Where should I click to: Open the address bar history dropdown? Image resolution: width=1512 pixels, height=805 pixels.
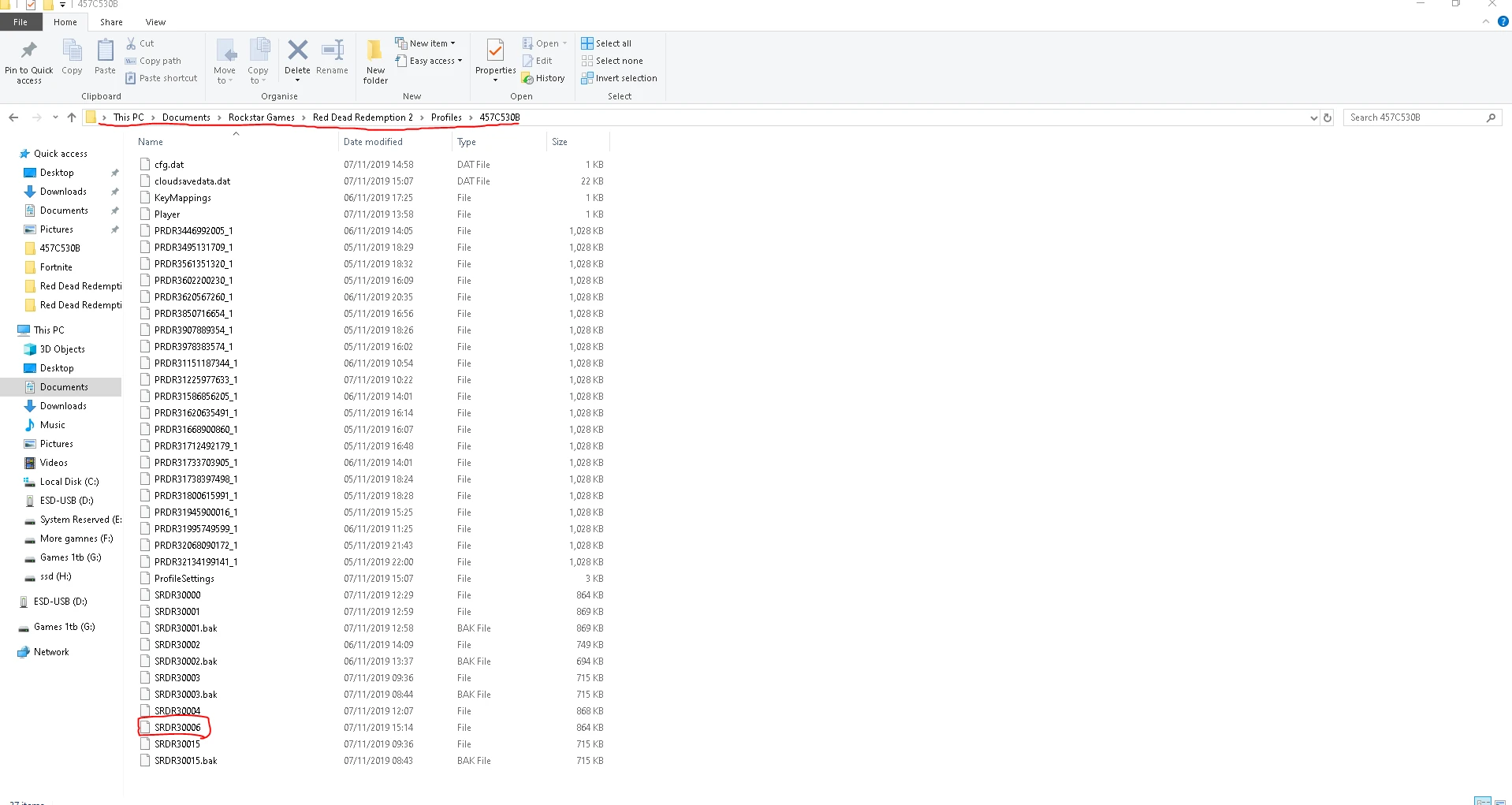tap(1313, 117)
